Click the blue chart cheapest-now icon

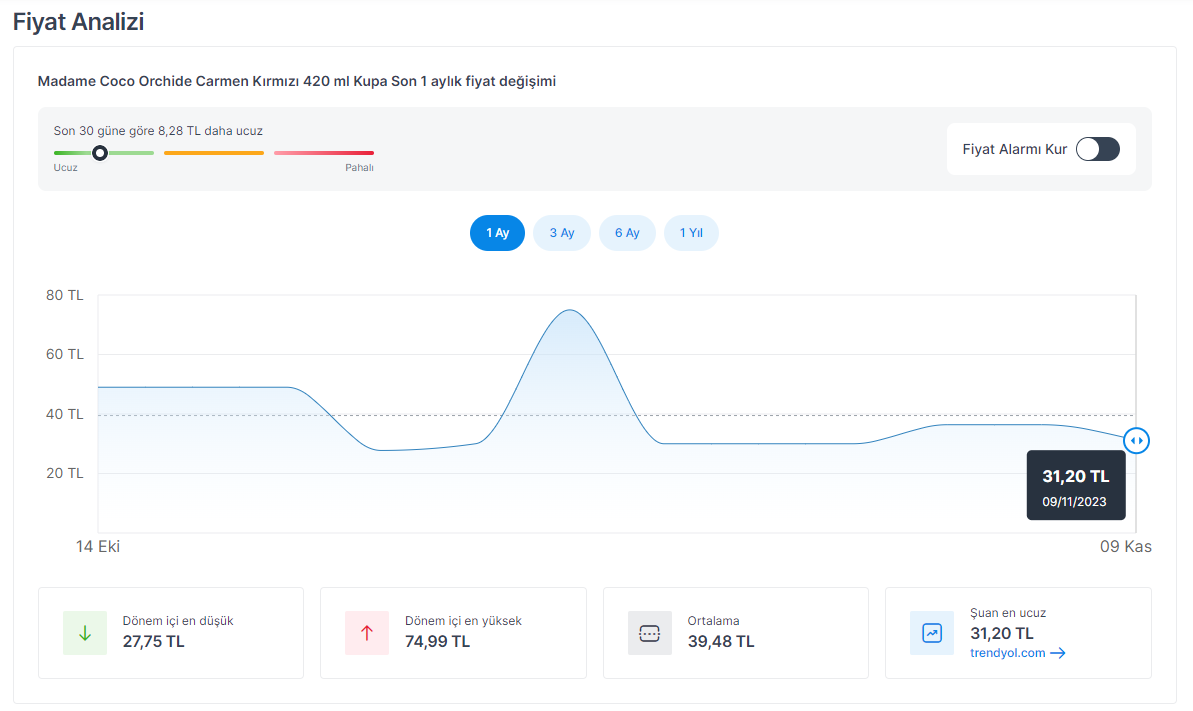tap(932, 633)
